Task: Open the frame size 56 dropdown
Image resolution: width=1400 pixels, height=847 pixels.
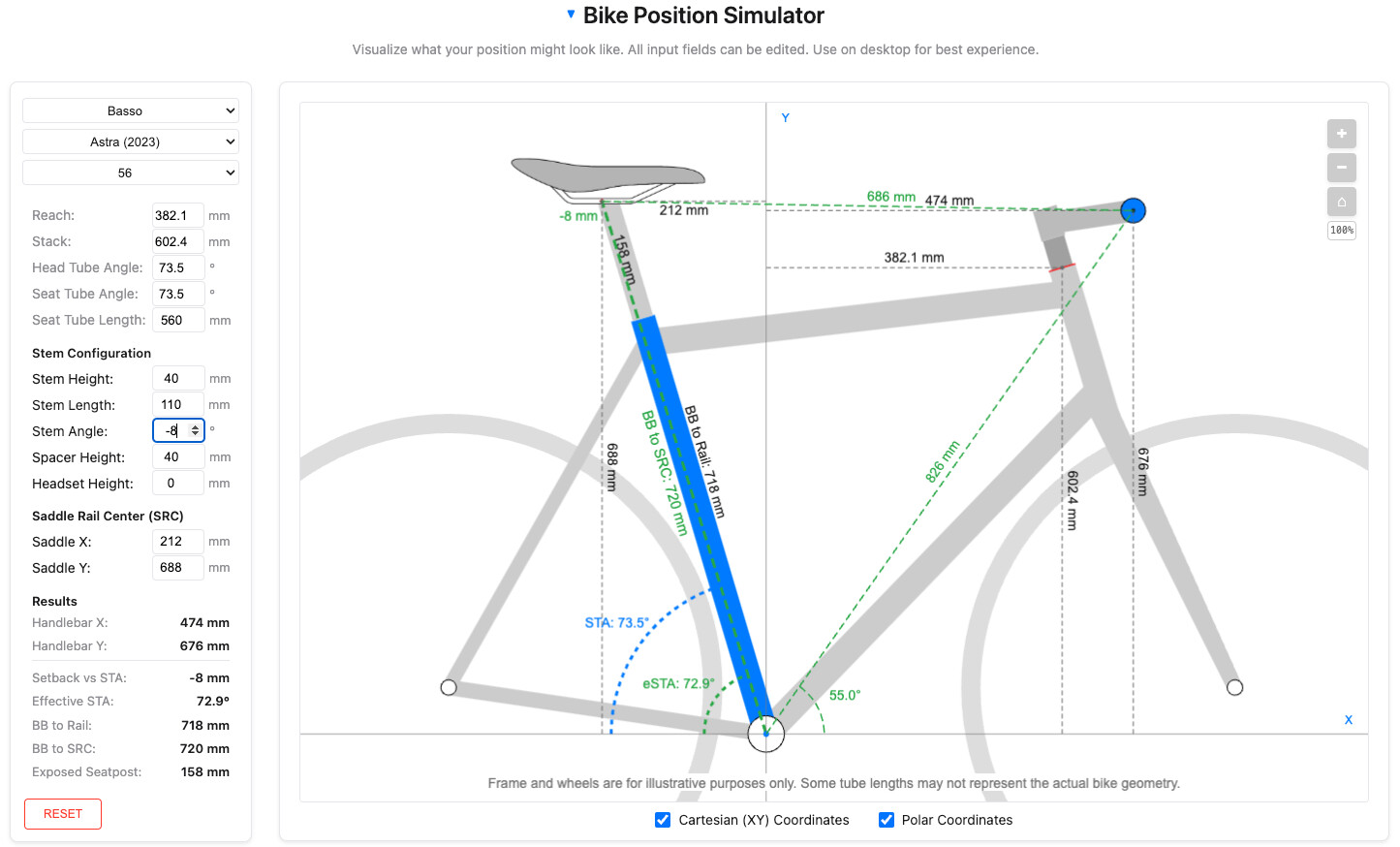Action: [131, 173]
